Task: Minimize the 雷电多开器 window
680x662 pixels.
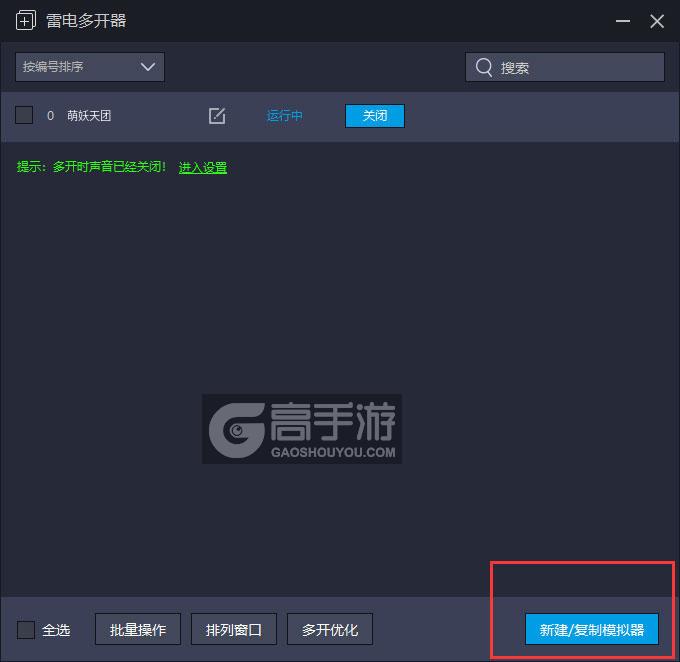Action: point(623,21)
